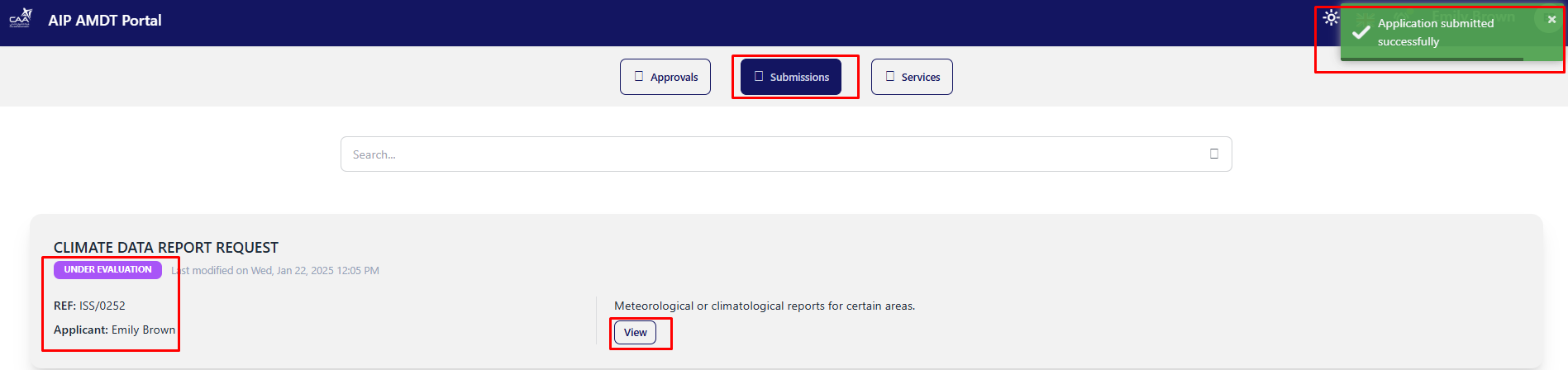
Task: Click the icon inside the Submissions button
Action: pos(759,76)
